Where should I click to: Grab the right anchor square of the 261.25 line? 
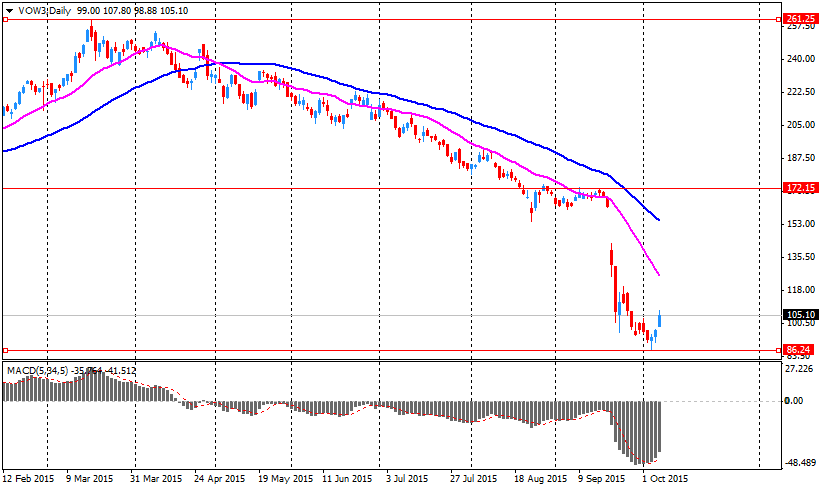pos(779,19)
